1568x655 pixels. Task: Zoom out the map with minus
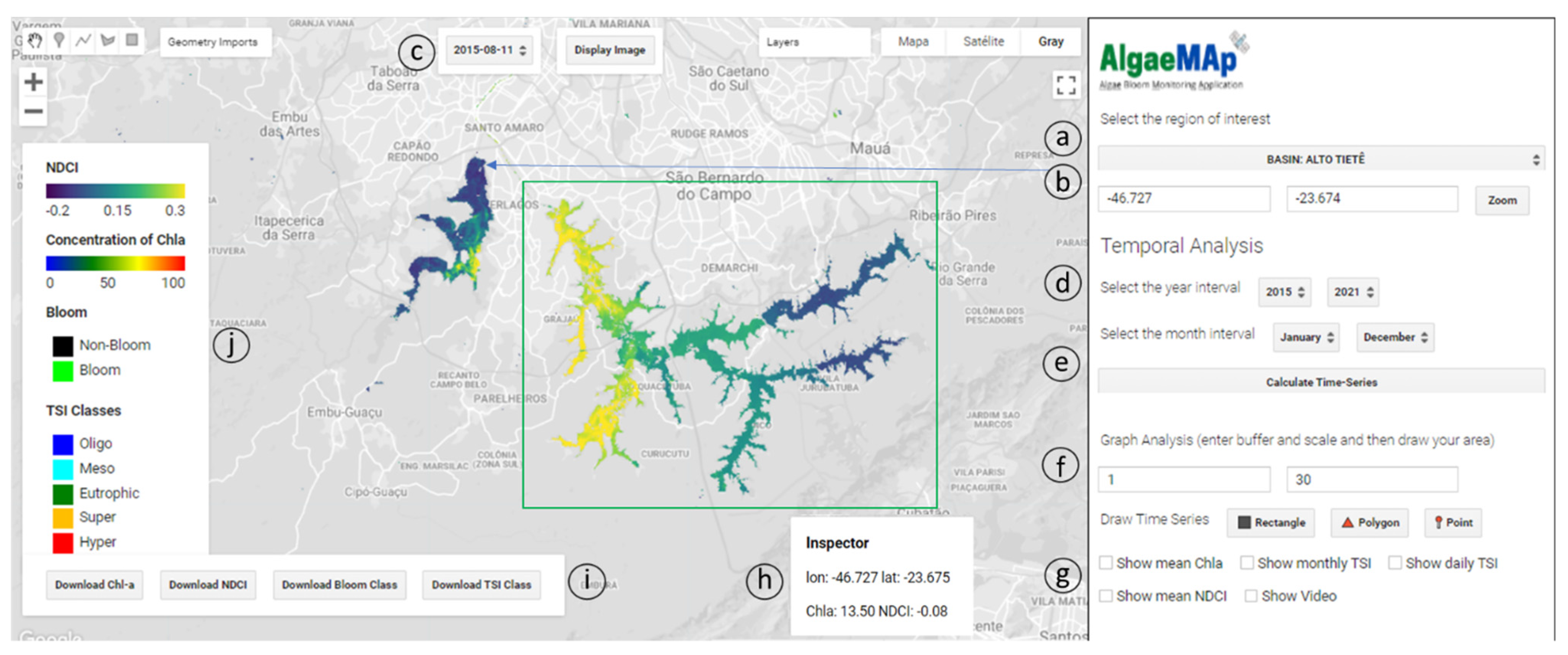[x=34, y=111]
